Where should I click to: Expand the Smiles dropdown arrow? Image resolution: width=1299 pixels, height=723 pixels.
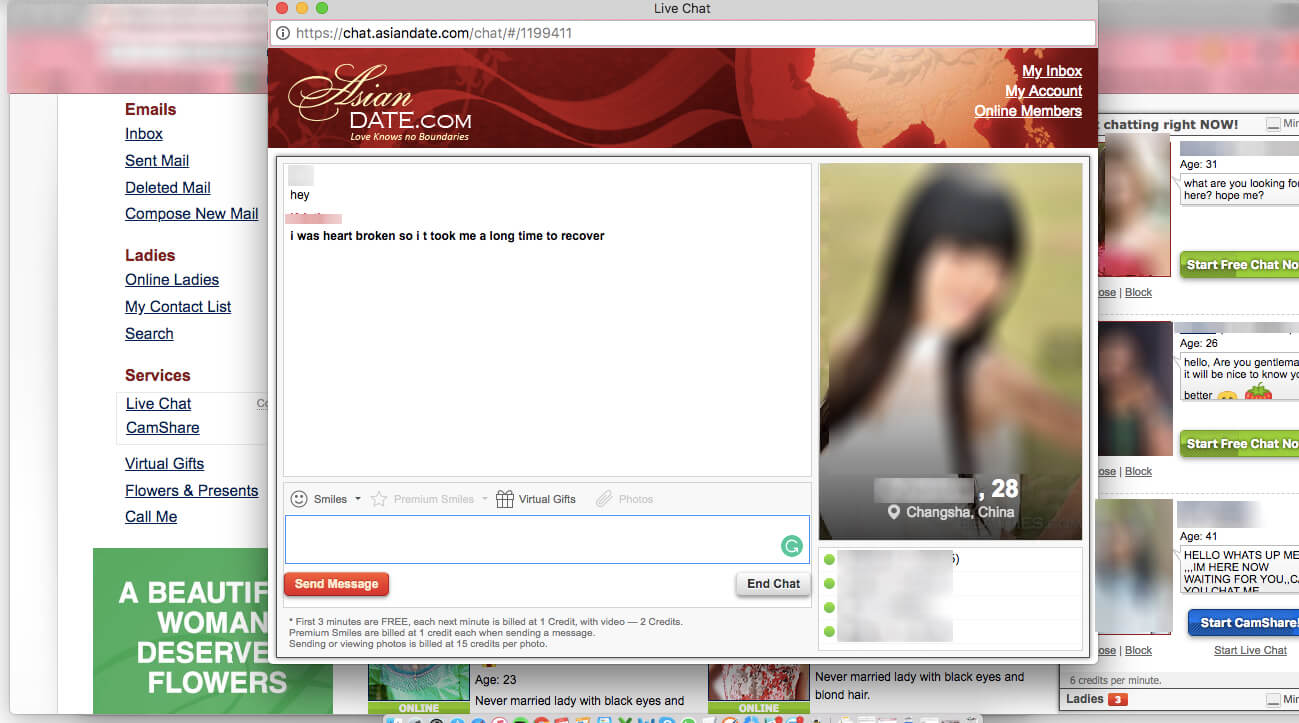click(358, 499)
